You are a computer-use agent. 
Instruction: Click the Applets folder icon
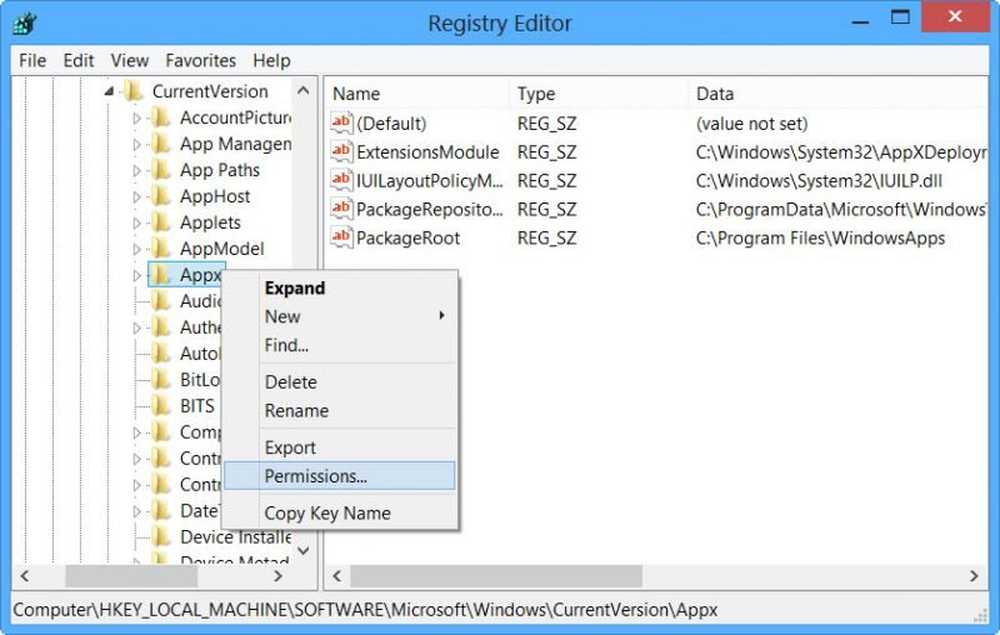coord(161,222)
